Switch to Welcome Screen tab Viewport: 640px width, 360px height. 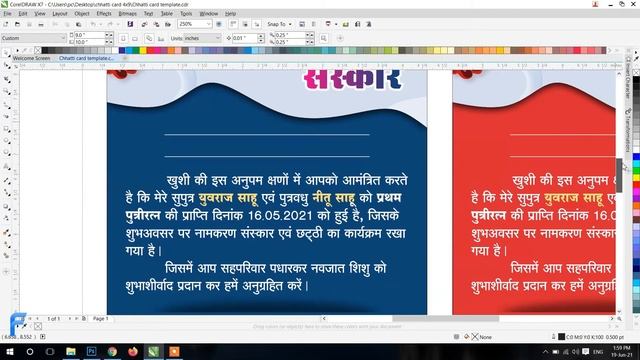(31, 58)
